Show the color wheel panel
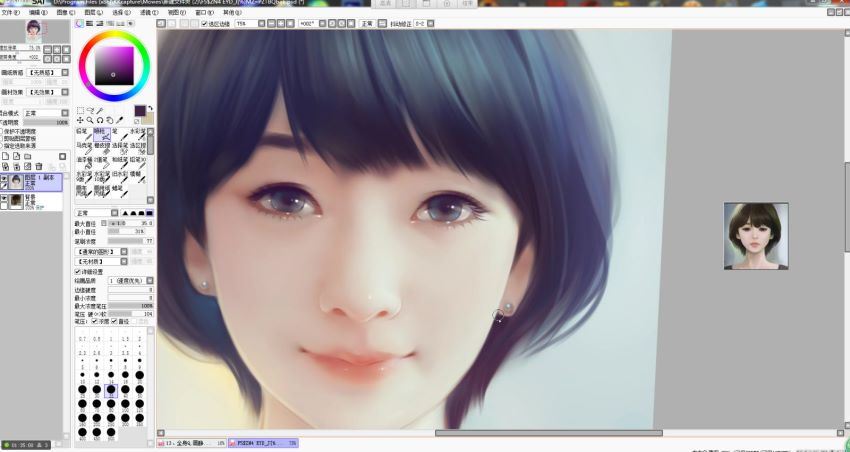Screen dimensions: 850x452 (80, 23)
